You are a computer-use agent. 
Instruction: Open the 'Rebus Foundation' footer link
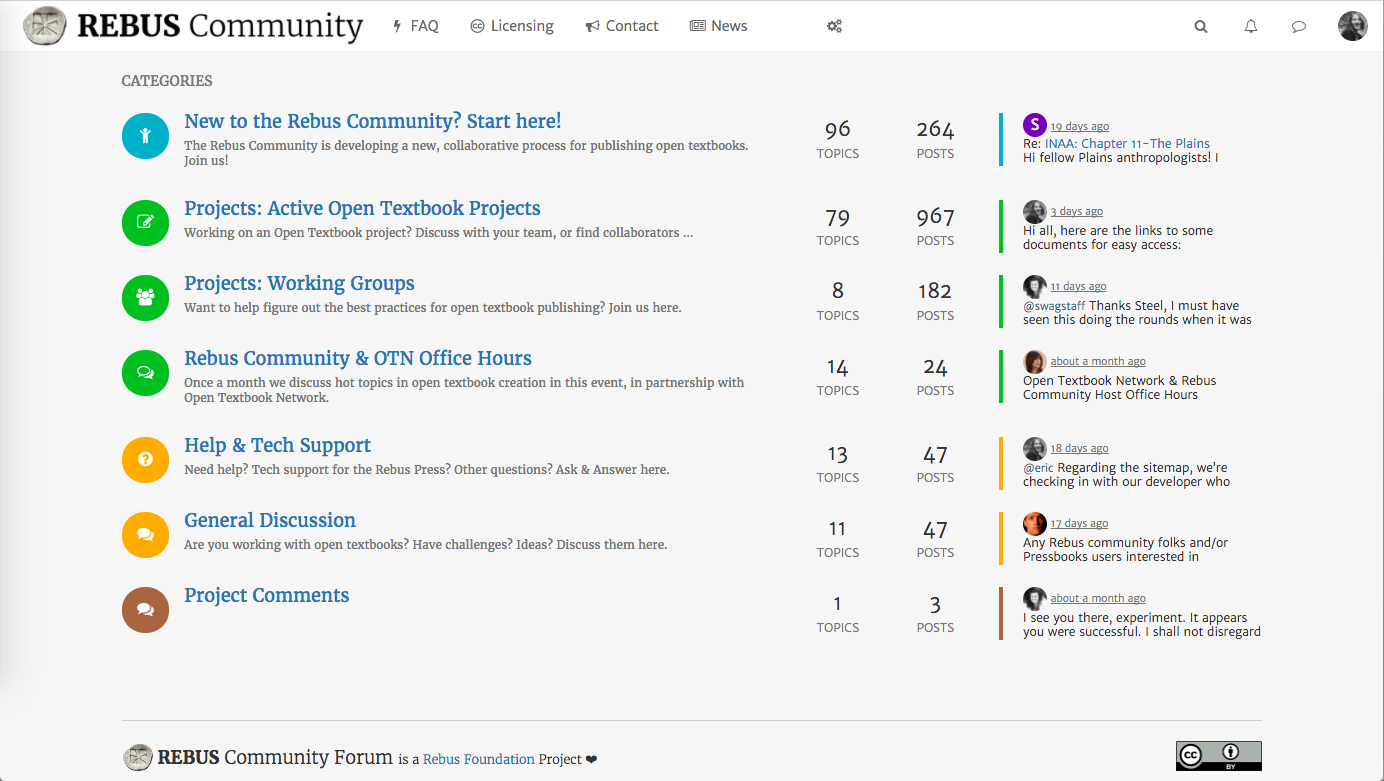click(x=479, y=759)
